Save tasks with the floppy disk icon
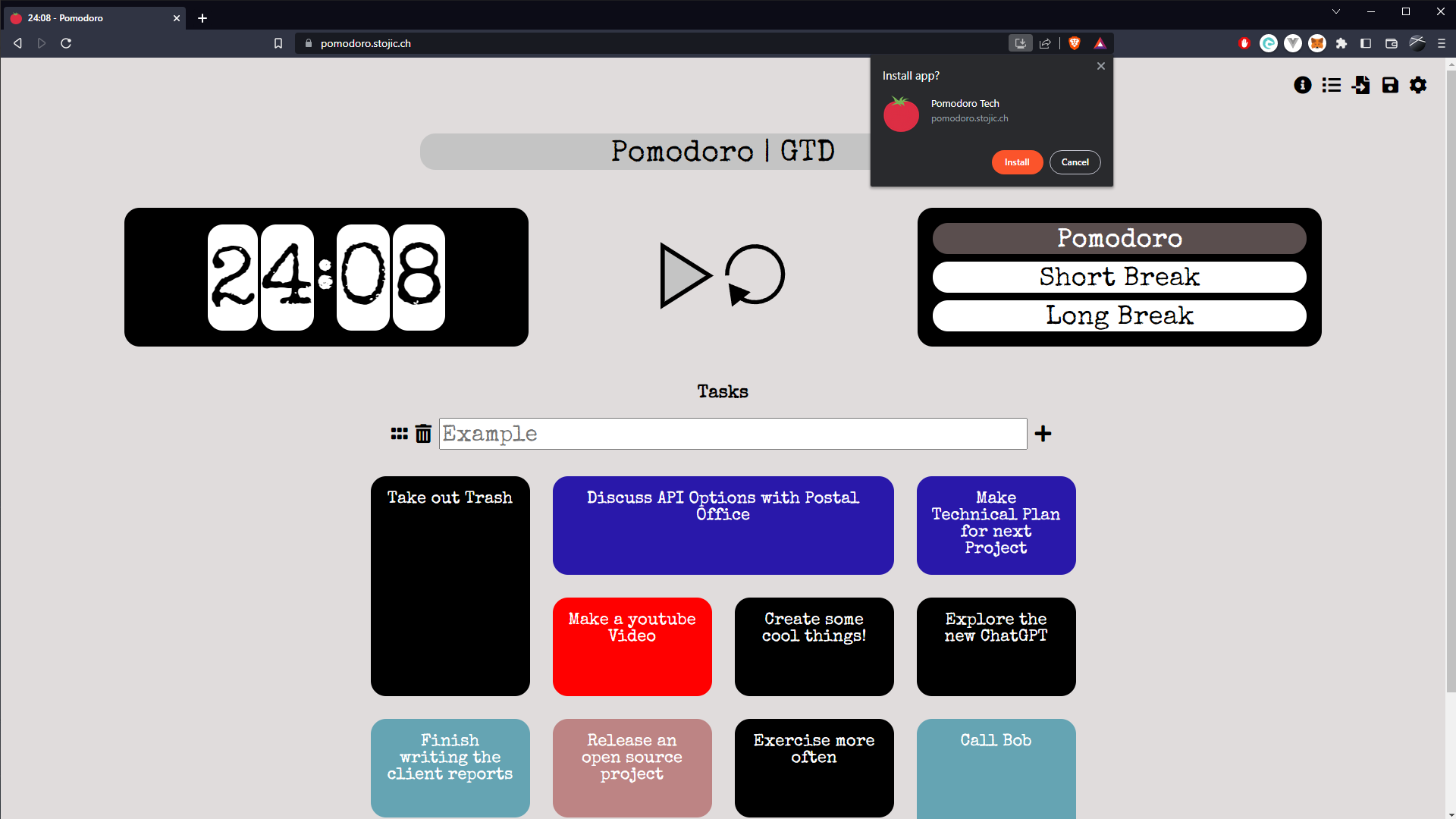The image size is (1456, 819). click(x=1389, y=85)
